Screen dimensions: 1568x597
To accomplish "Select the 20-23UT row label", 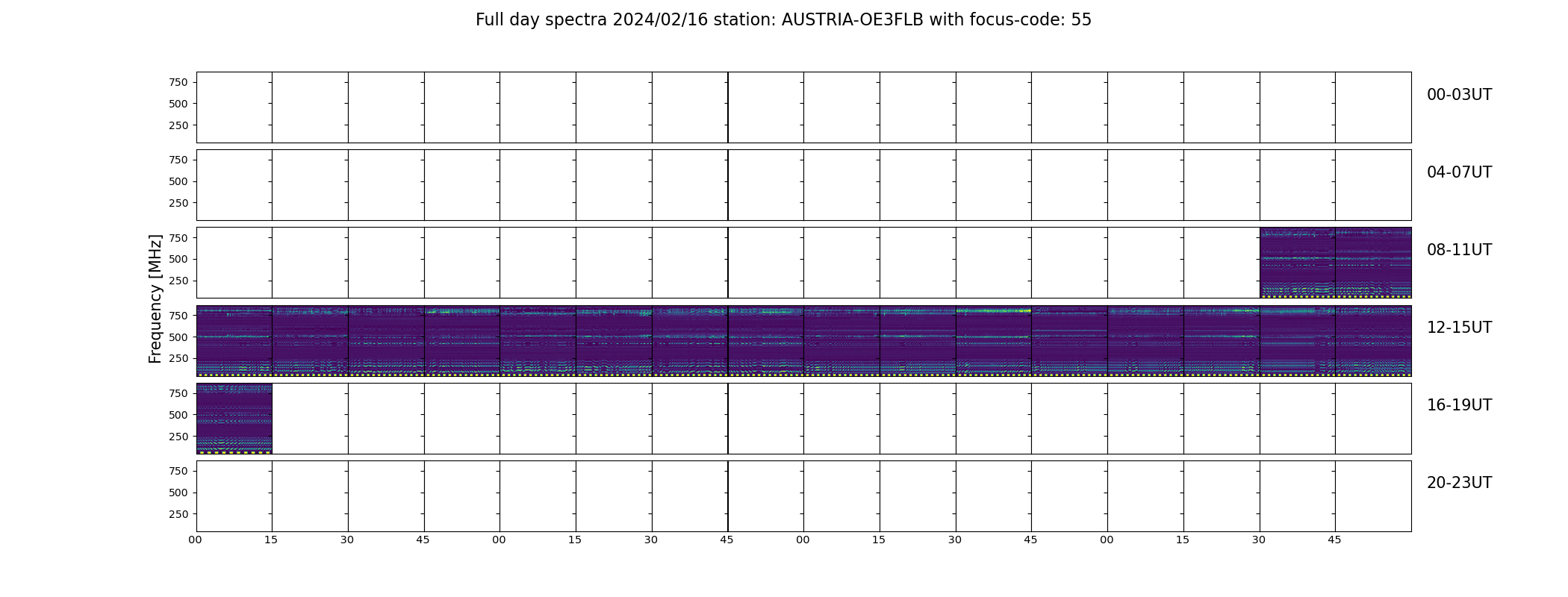I will [1459, 483].
